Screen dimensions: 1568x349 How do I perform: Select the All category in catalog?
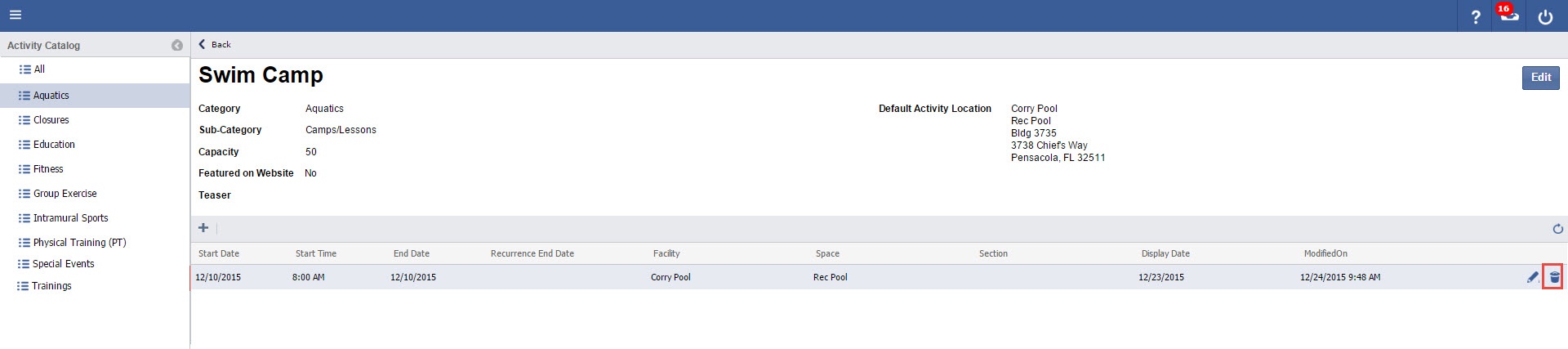[38, 69]
